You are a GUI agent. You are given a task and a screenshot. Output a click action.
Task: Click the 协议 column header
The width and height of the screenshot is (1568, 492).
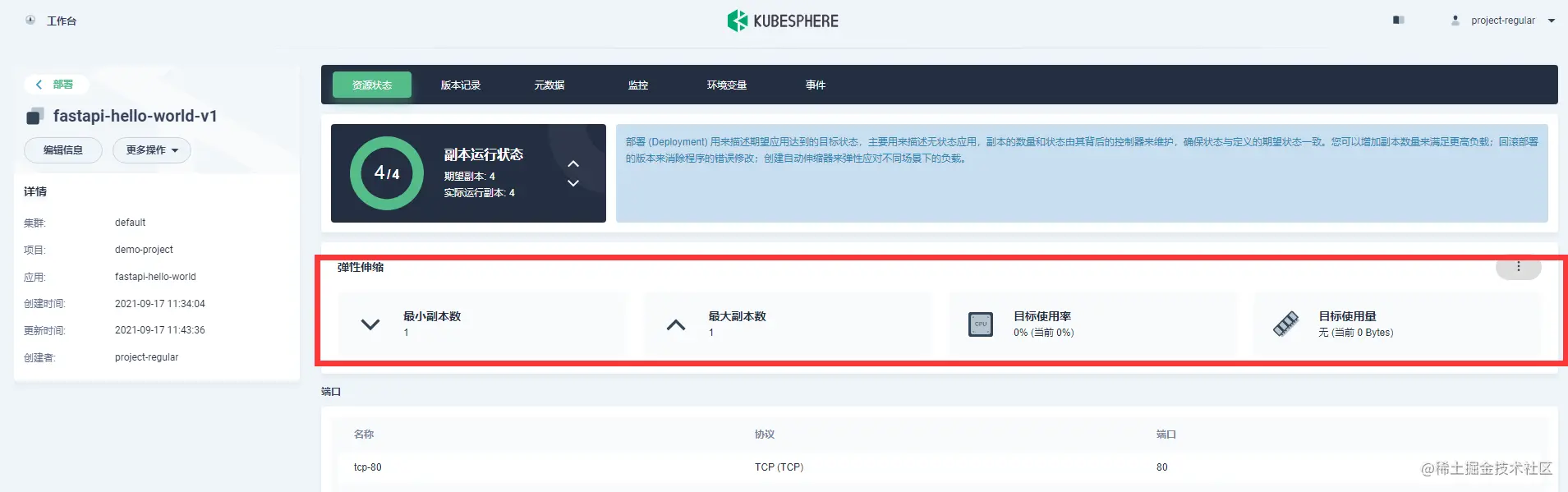(x=765, y=435)
